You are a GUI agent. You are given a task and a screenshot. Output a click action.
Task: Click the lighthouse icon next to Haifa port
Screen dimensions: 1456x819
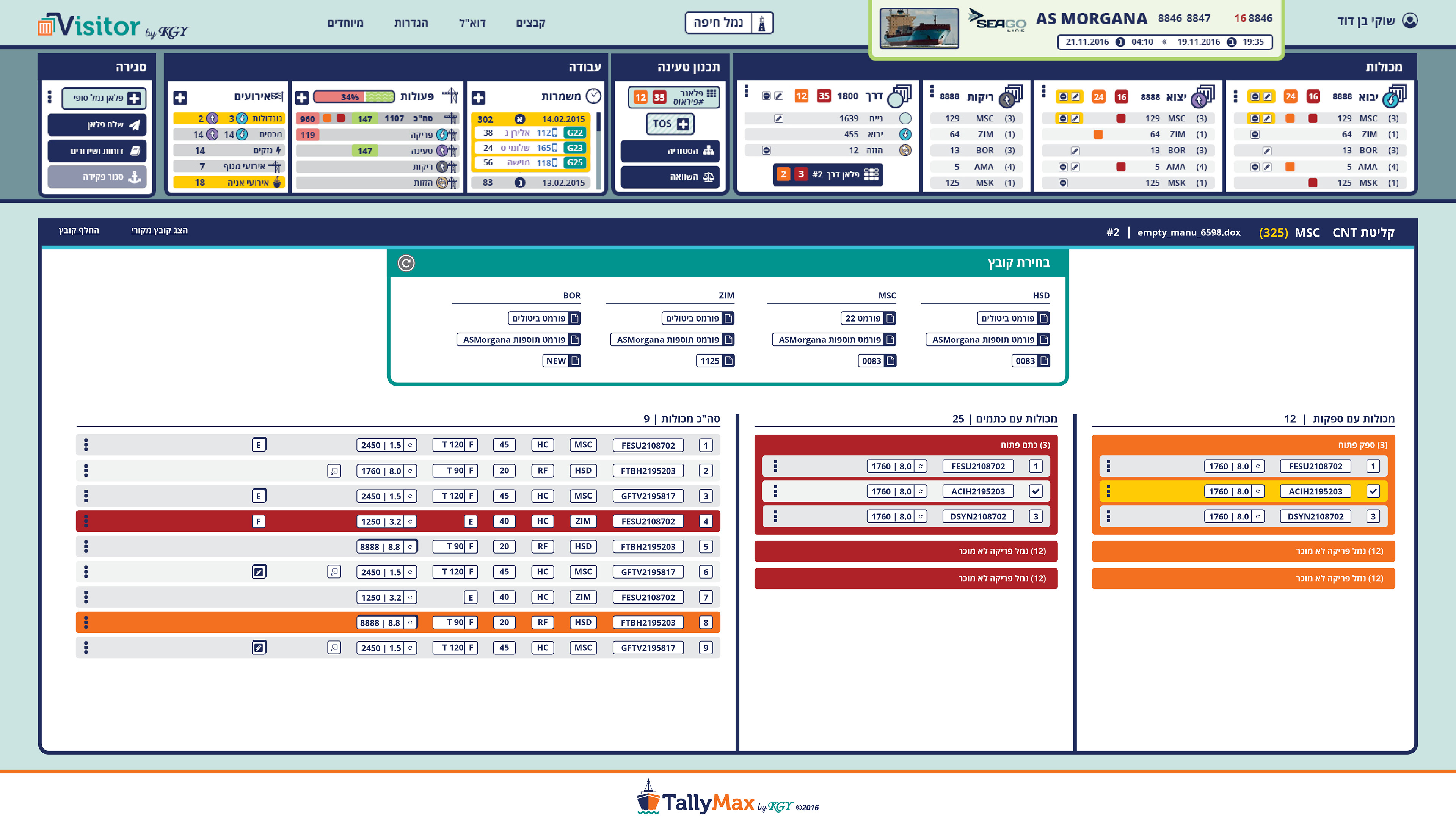(761, 23)
